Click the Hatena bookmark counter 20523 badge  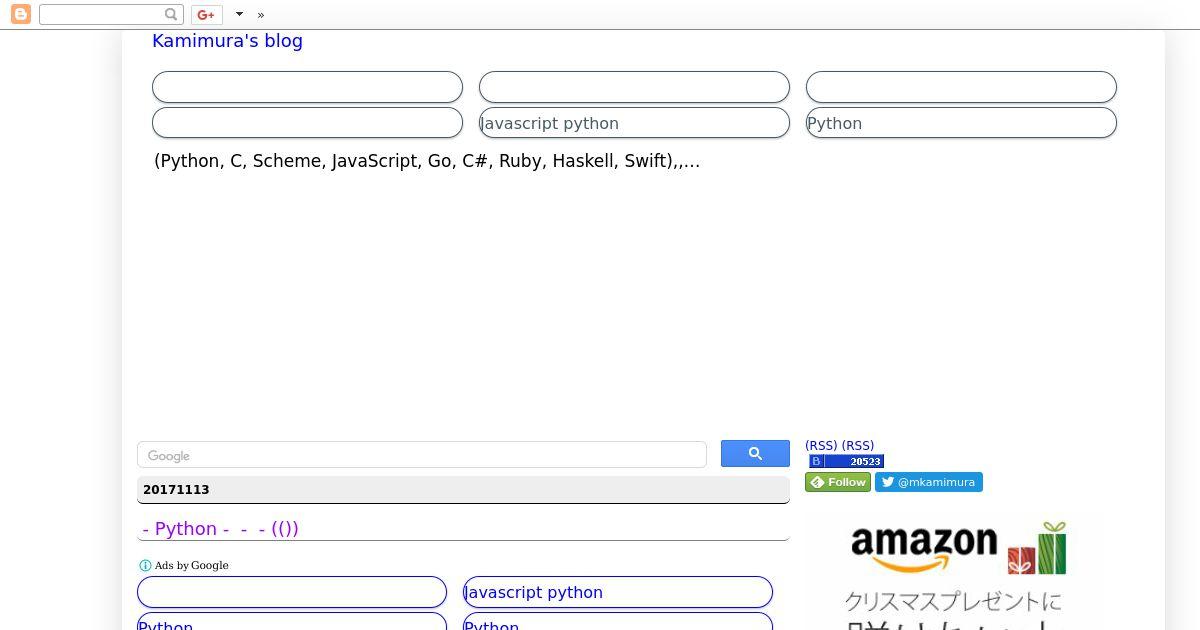pos(846,461)
